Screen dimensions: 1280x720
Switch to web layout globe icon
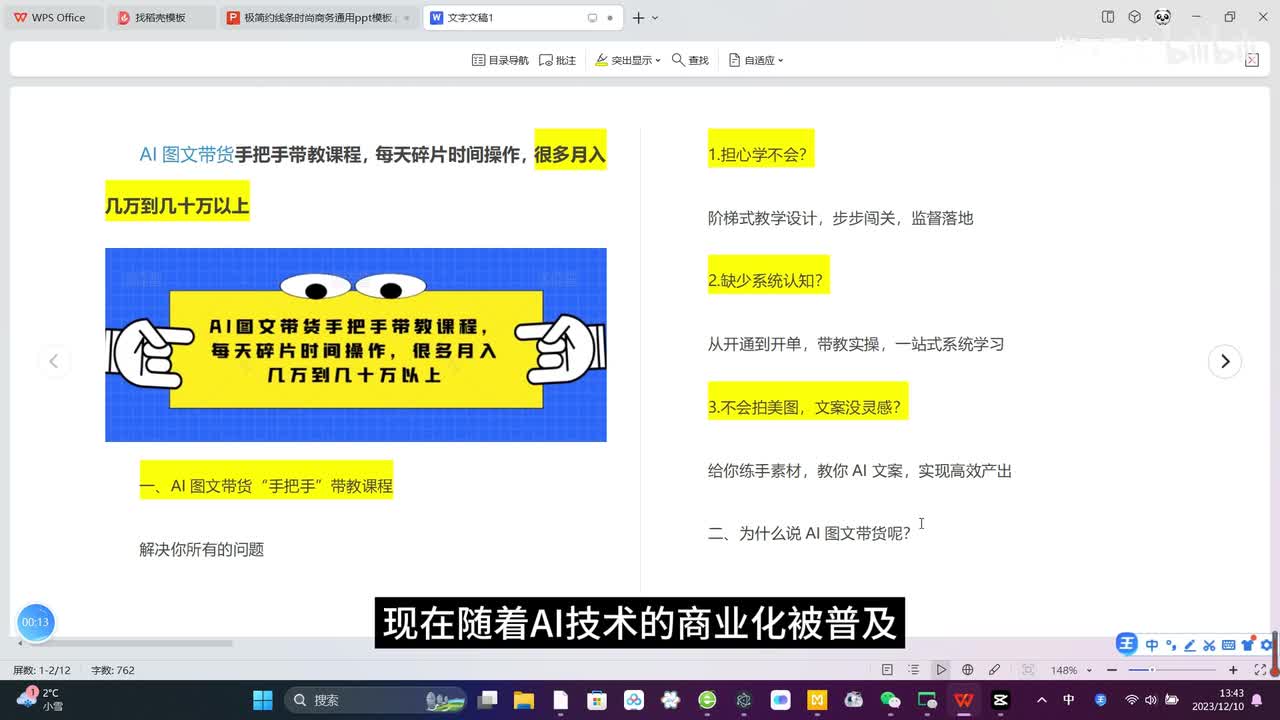click(x=967, y=670)
